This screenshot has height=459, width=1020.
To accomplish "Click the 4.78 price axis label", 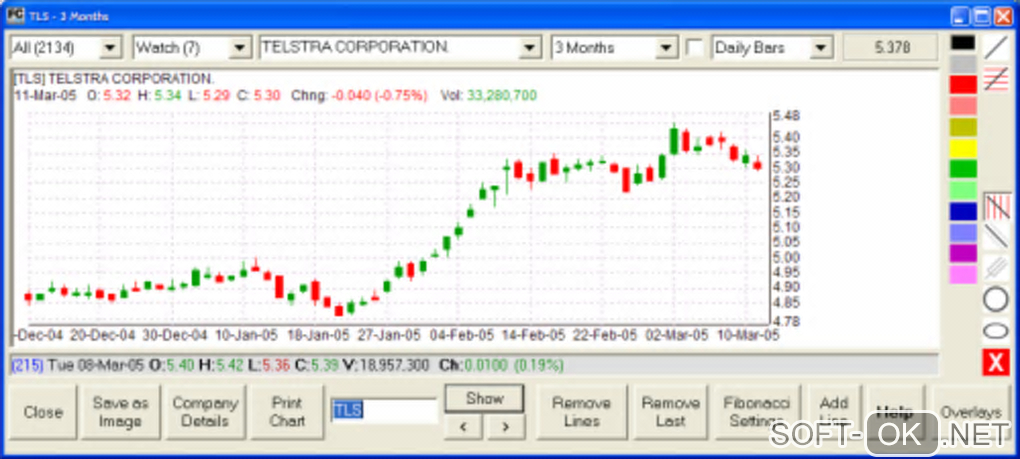I will (x=786, y=321).
